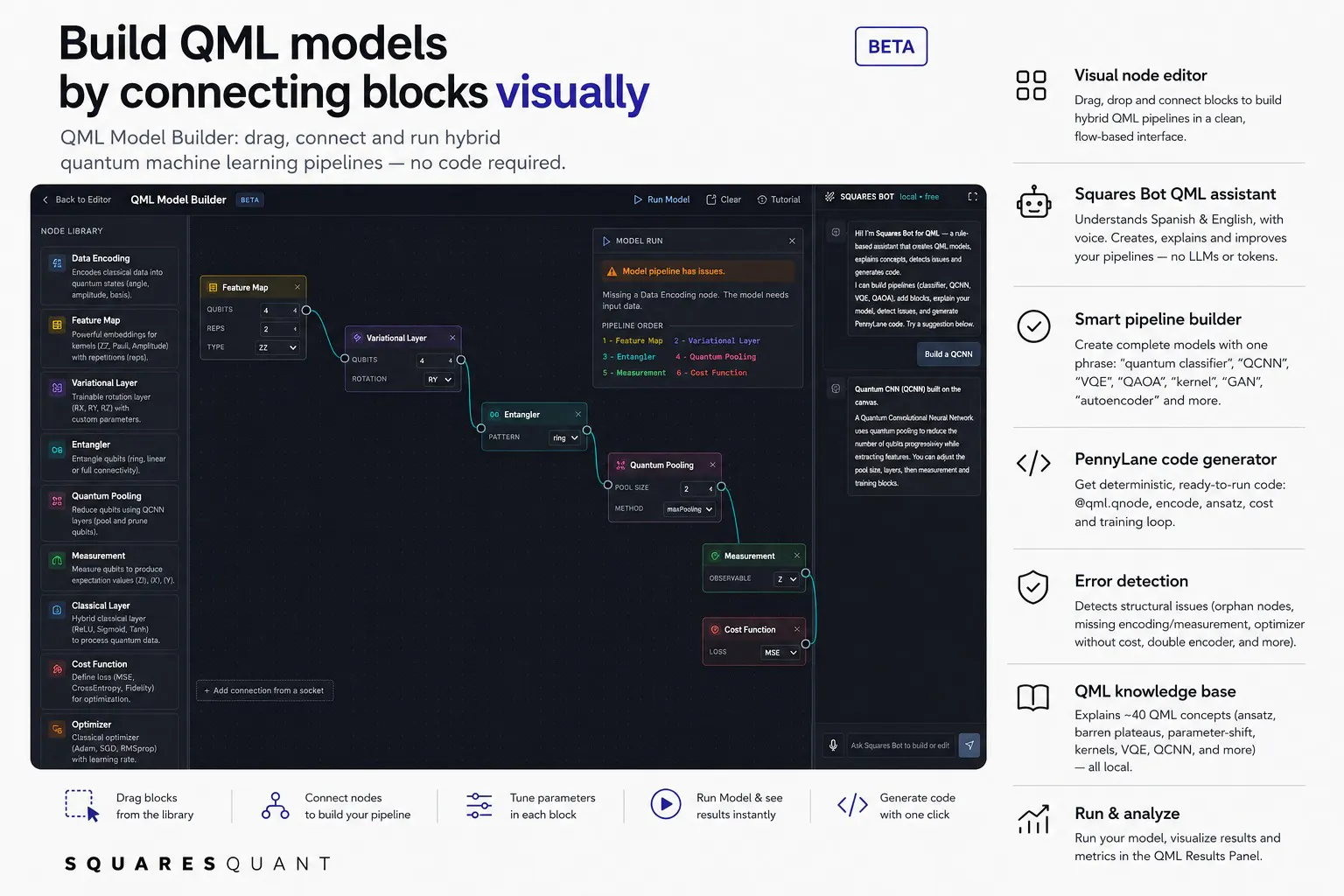Adjust the Quantum Pooling POOL SIZE stepper
Image resolution: width=1344 pixels, height=896 pixels.
(698, 489)
